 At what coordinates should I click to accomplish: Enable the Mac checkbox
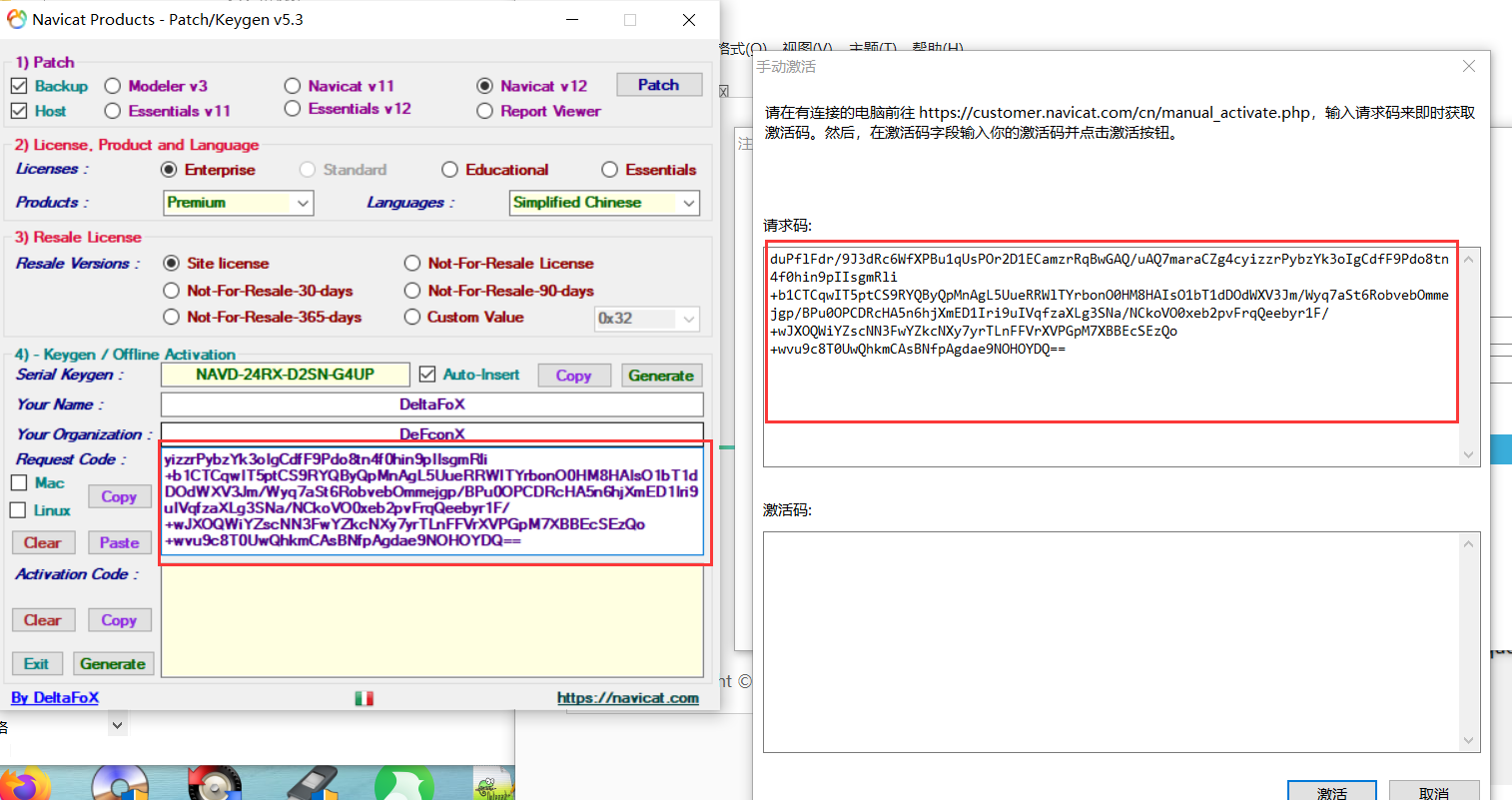[19, 483]
